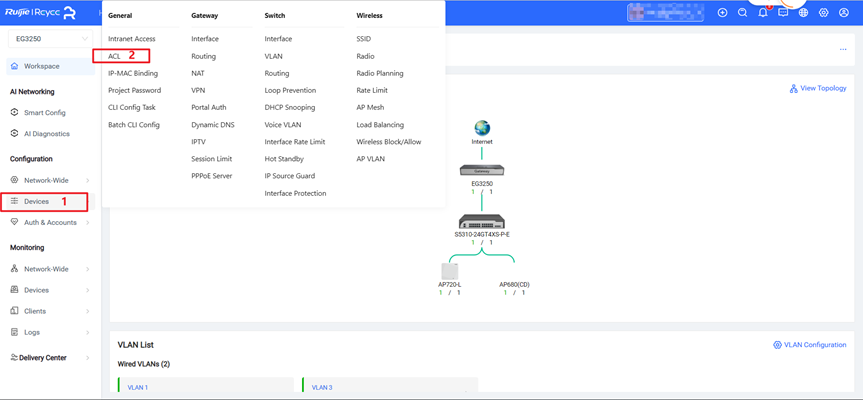Open IP Source Guard under Switch
The width and height of the screenshot is (863, 400).
(x=290, y=176)
